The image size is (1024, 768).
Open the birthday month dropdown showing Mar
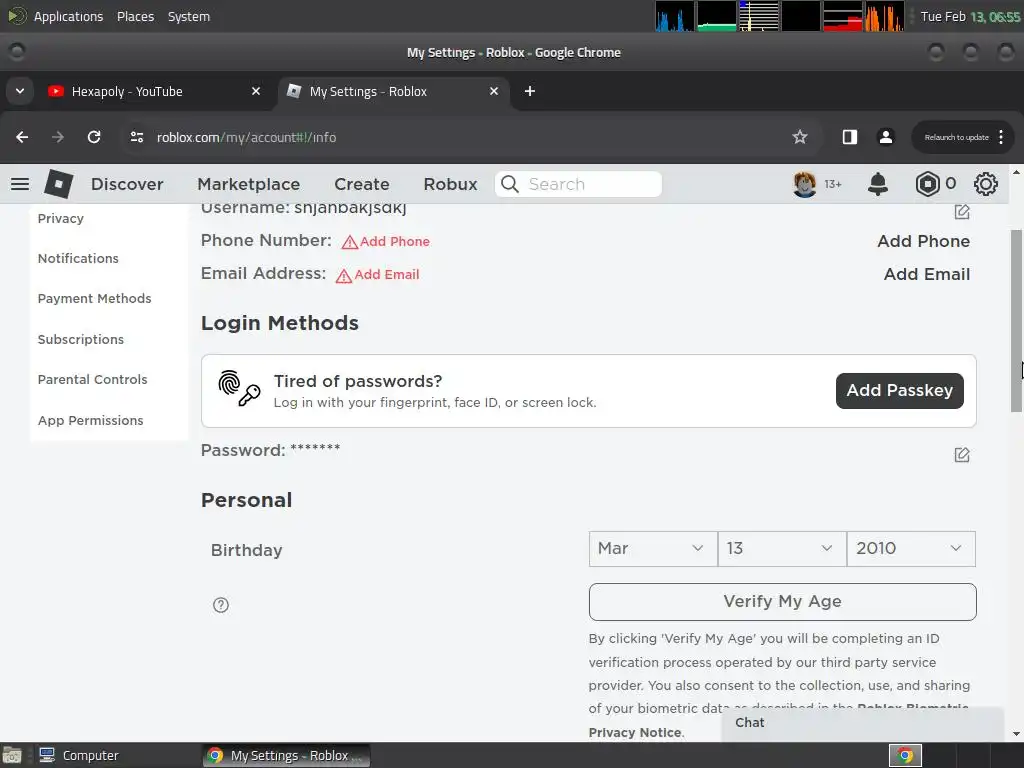pyautogui.click(x=652, y=549)
